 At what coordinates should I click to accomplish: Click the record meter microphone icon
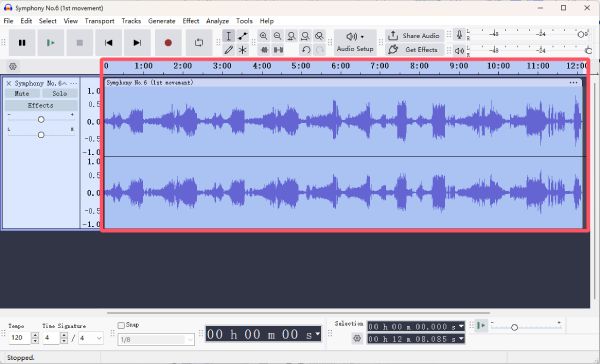click(460, 35)
